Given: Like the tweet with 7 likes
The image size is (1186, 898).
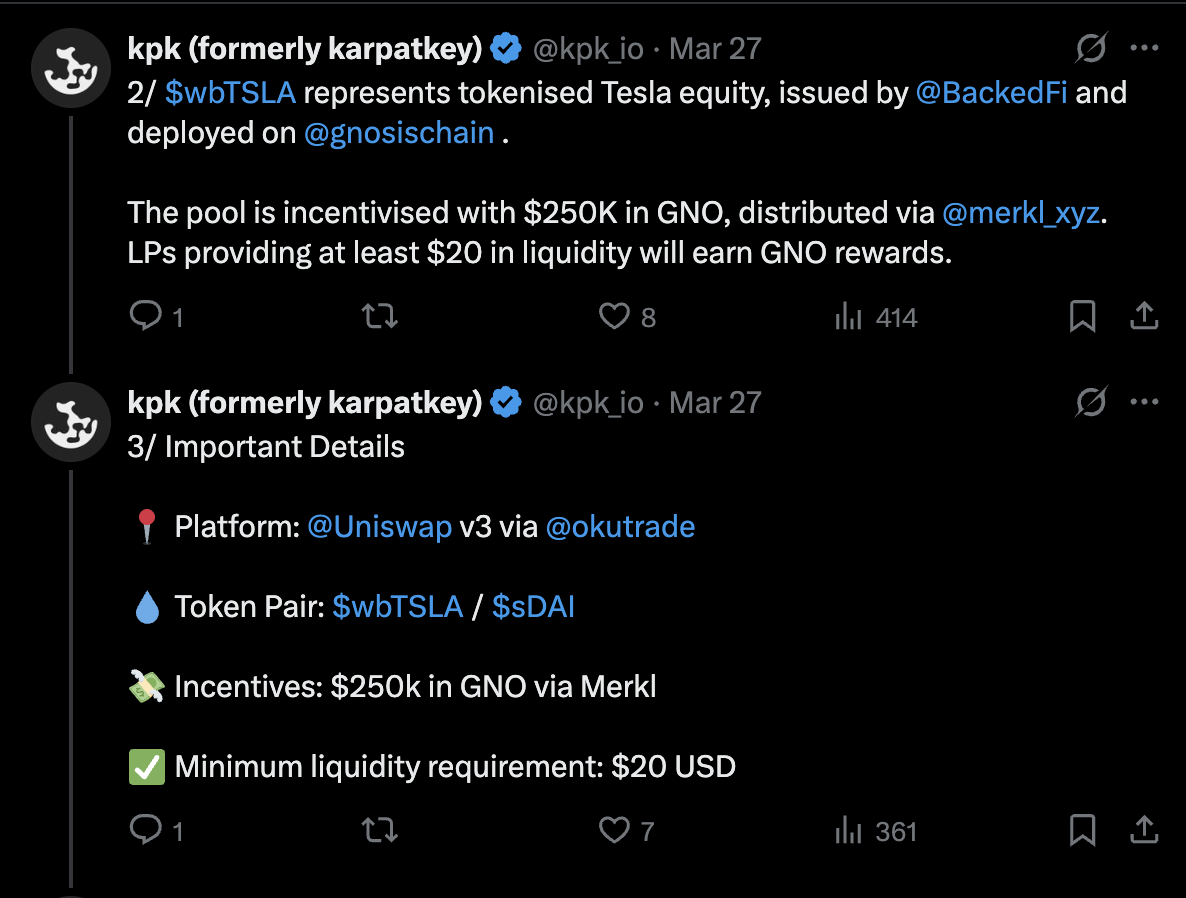Looking at the screenshot, I should coord(613,830).
